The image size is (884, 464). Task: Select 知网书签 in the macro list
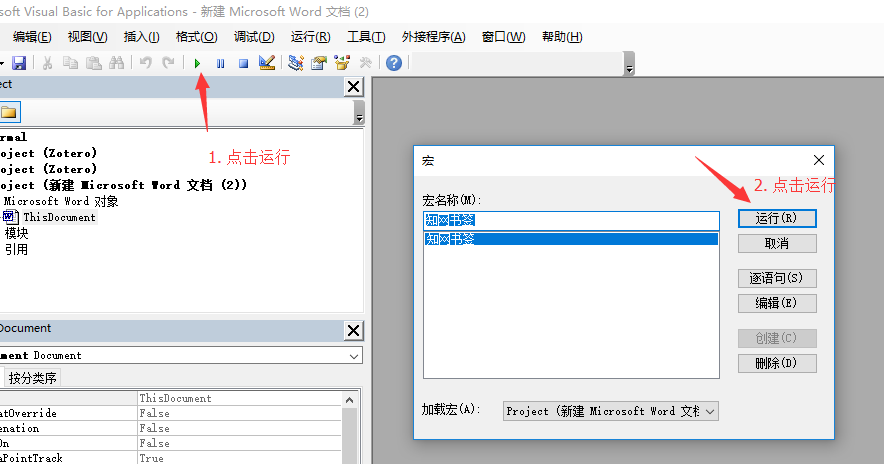tap(571, 239)
